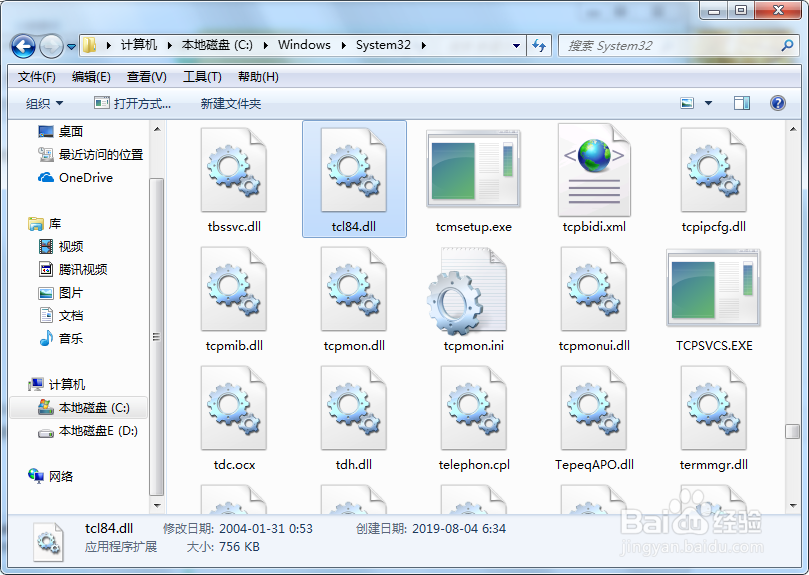Screen dimensions: 809x575
Task: Open the recent pages dropdown arrow
Action: point(72,47)
